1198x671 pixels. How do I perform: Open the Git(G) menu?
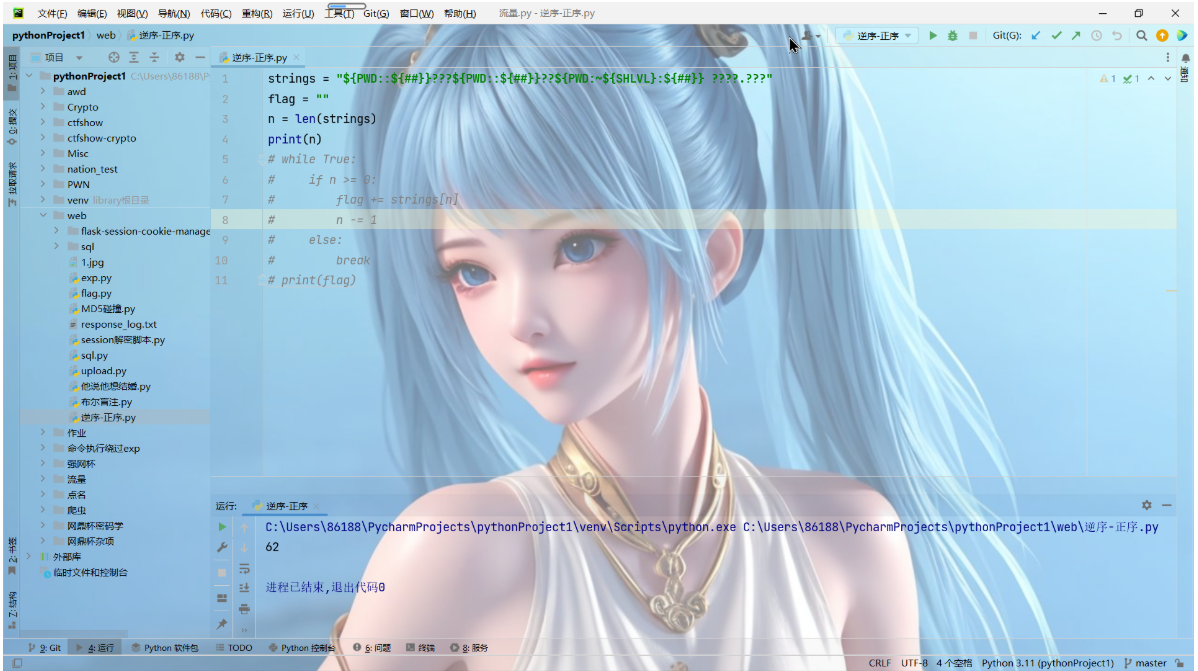point(376,14)
